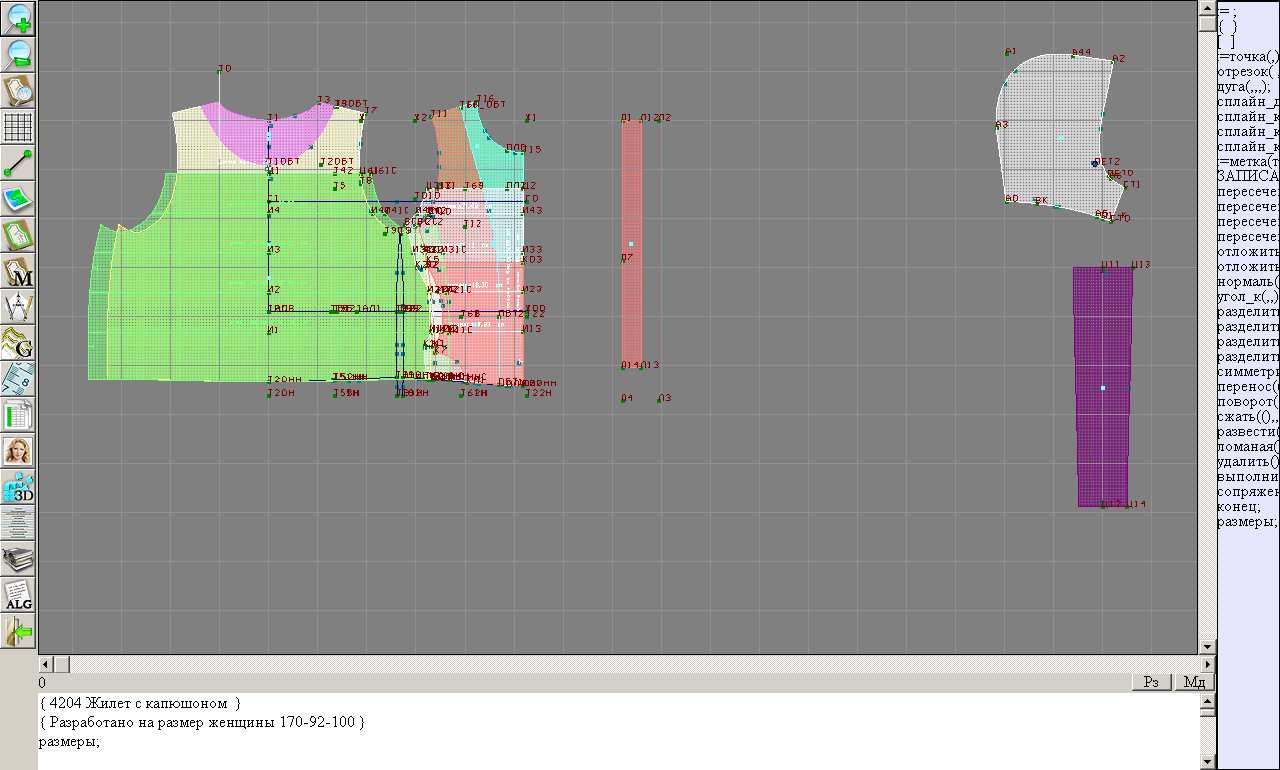Select the line segment tool
1280x770 pixels.
click(x=19, y=163)
